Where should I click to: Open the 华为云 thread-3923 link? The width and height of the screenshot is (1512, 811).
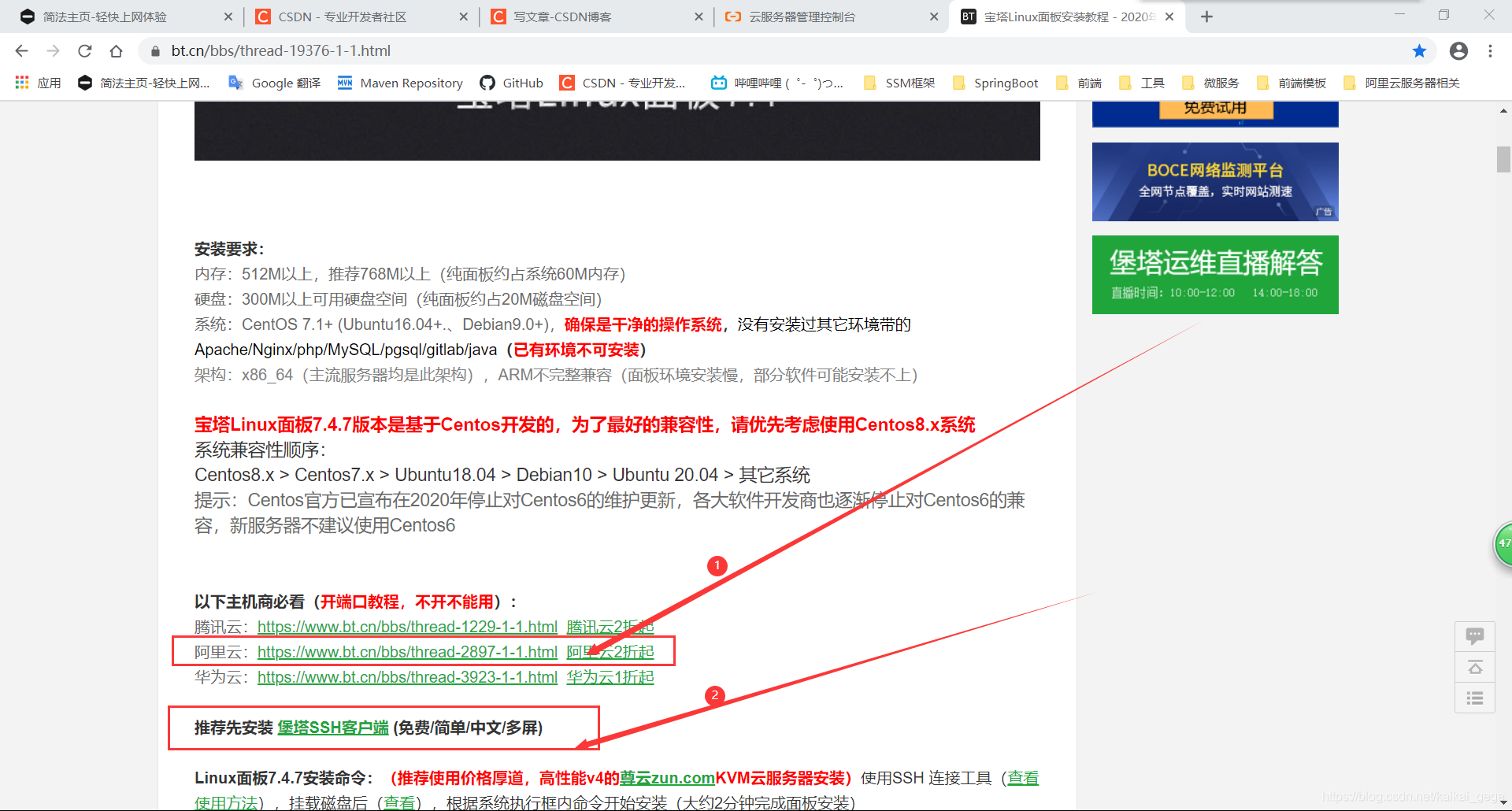pos(407,677)
